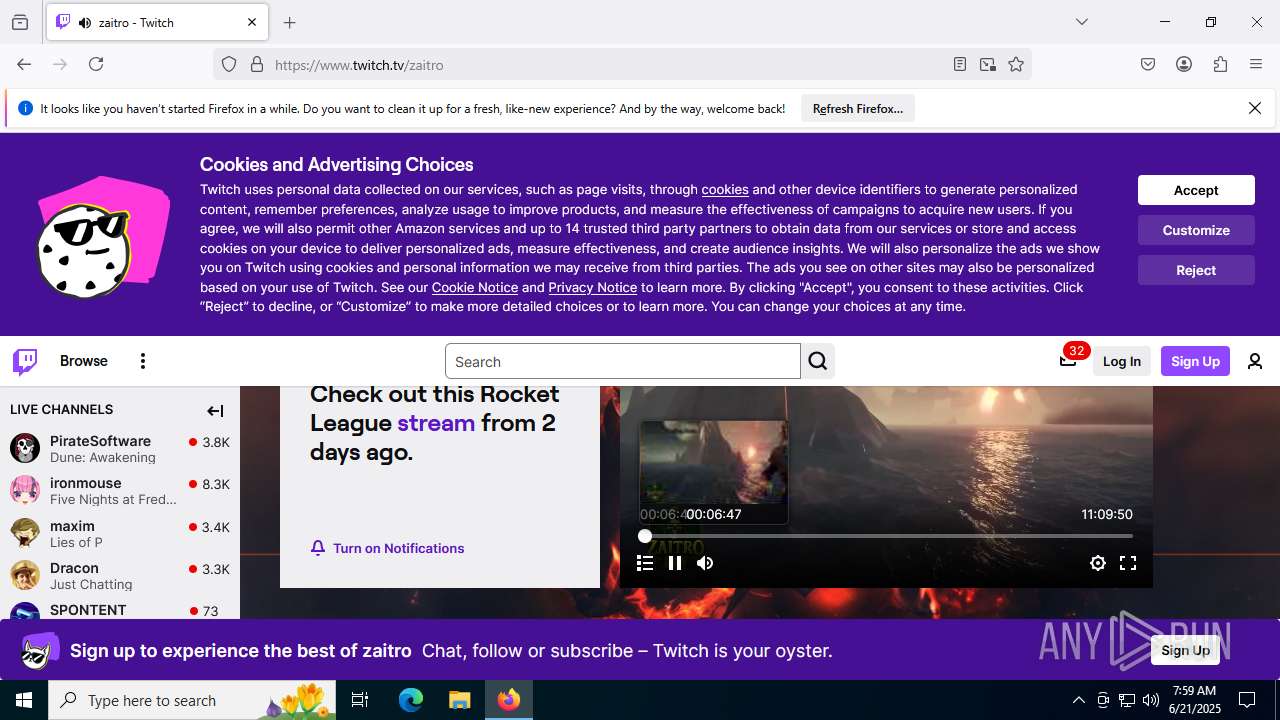Image resolution: width=1280 pixels, height=720 pixels.
Task: Click Refresh Firefox button
Action: click(x=858, y=108)
